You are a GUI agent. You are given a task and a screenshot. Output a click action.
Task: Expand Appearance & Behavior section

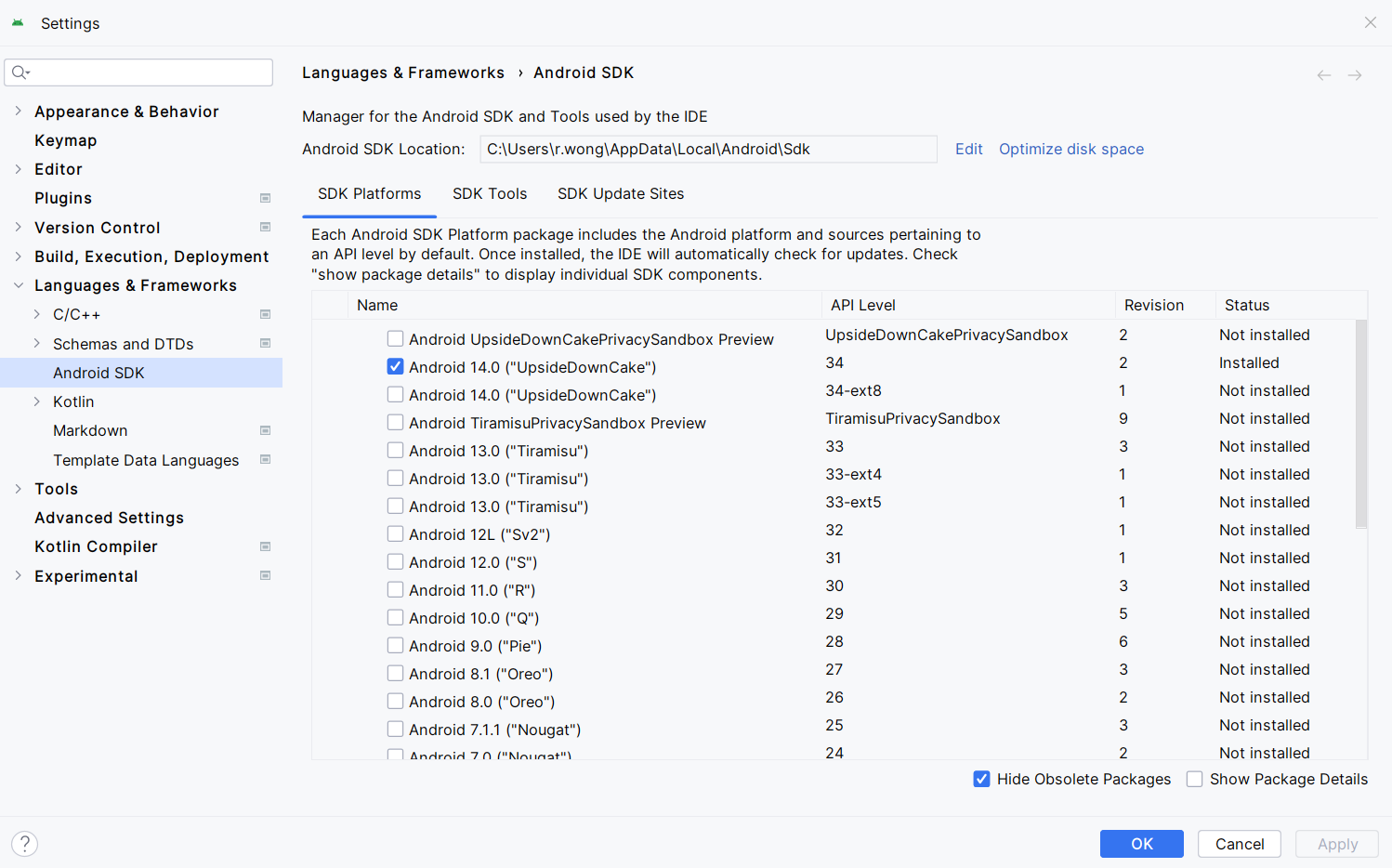[18, 112]
